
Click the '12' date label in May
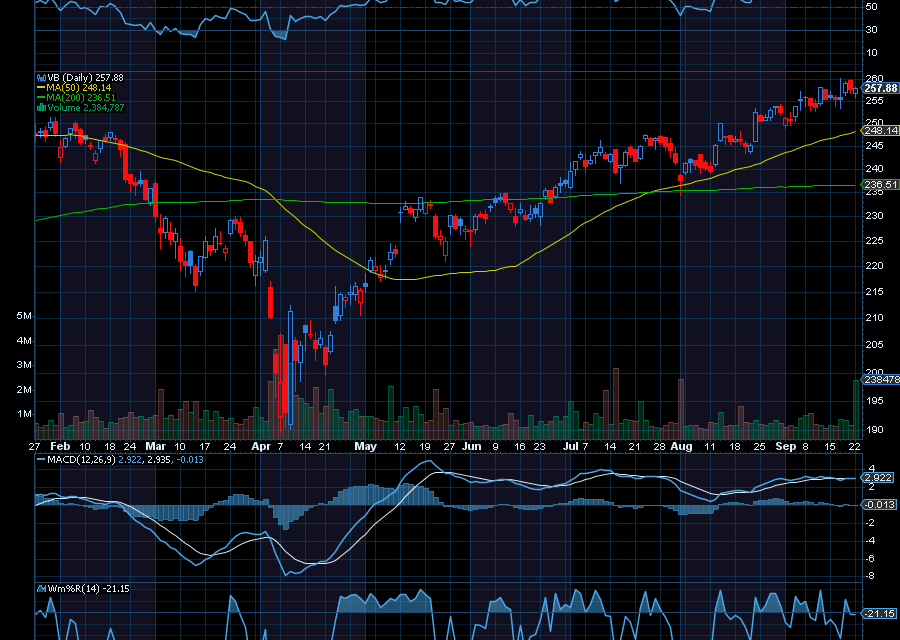[x=399, y=447]
